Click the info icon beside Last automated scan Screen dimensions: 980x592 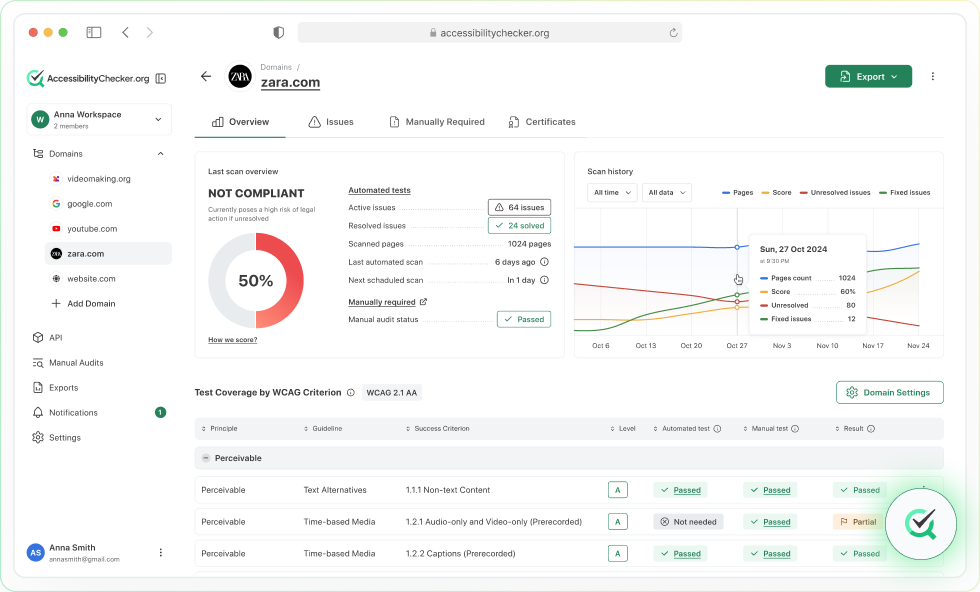tap(544, 262)
